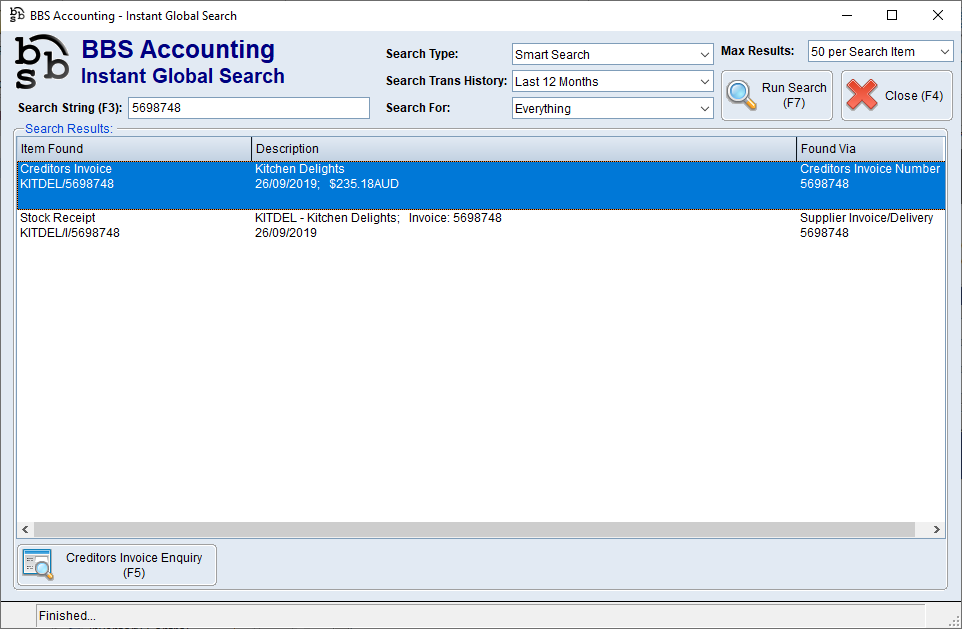The width and height of the screenshot is (962, 629).
Task: Select the Creditors Invoice KITDEL/5698748 row
Action: (400, 177)
